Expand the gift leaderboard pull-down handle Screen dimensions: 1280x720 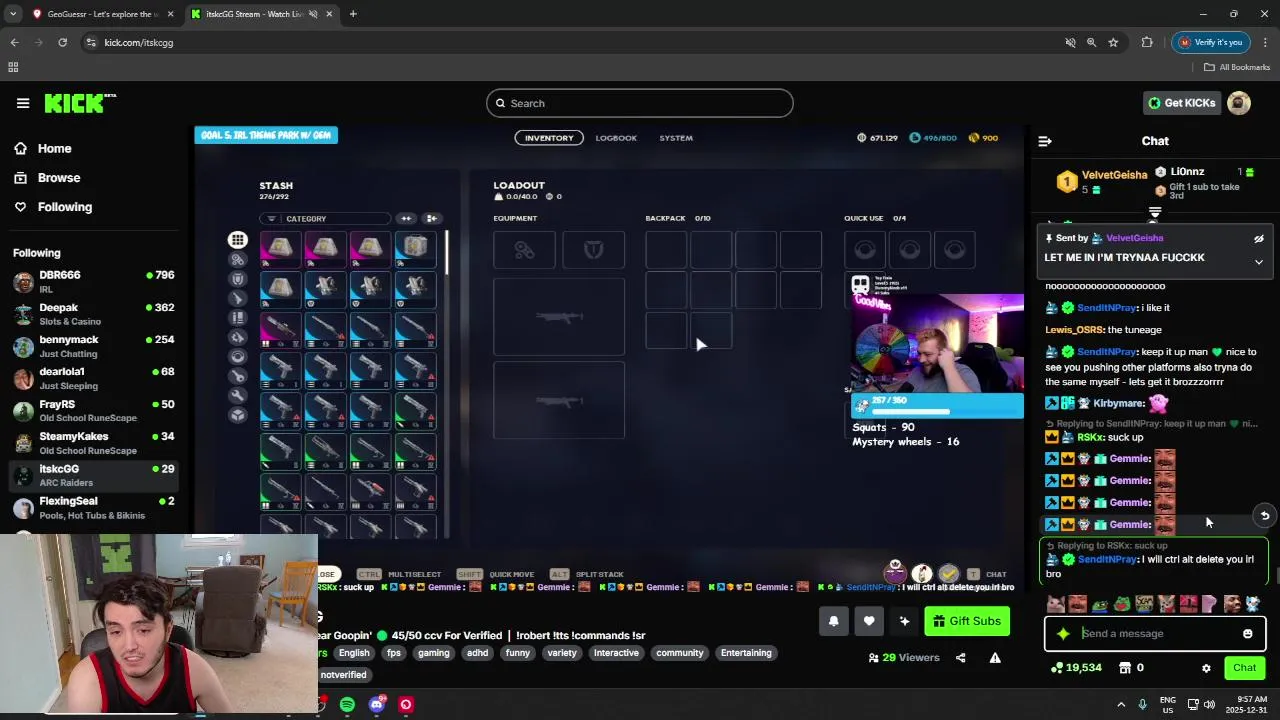(1155, 213)
